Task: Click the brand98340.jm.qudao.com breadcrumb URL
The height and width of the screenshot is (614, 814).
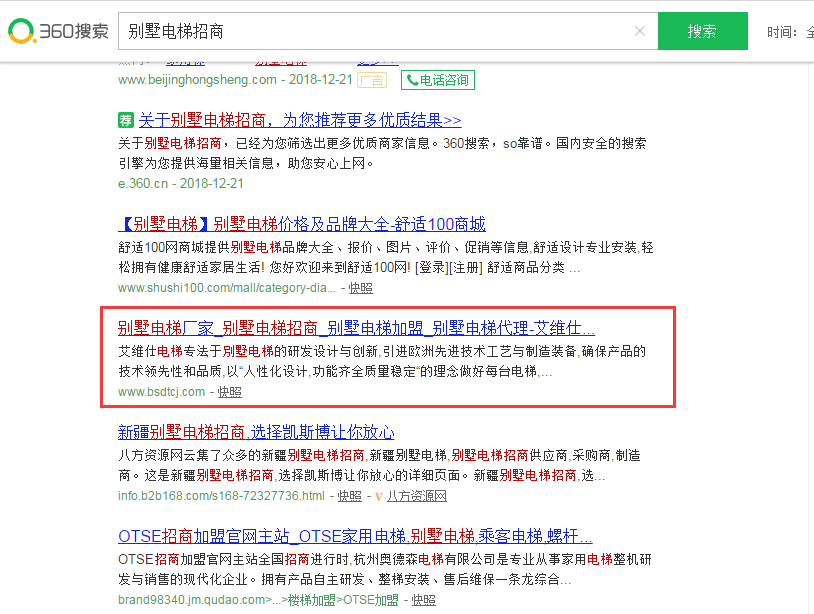Action: coord(258,600)
